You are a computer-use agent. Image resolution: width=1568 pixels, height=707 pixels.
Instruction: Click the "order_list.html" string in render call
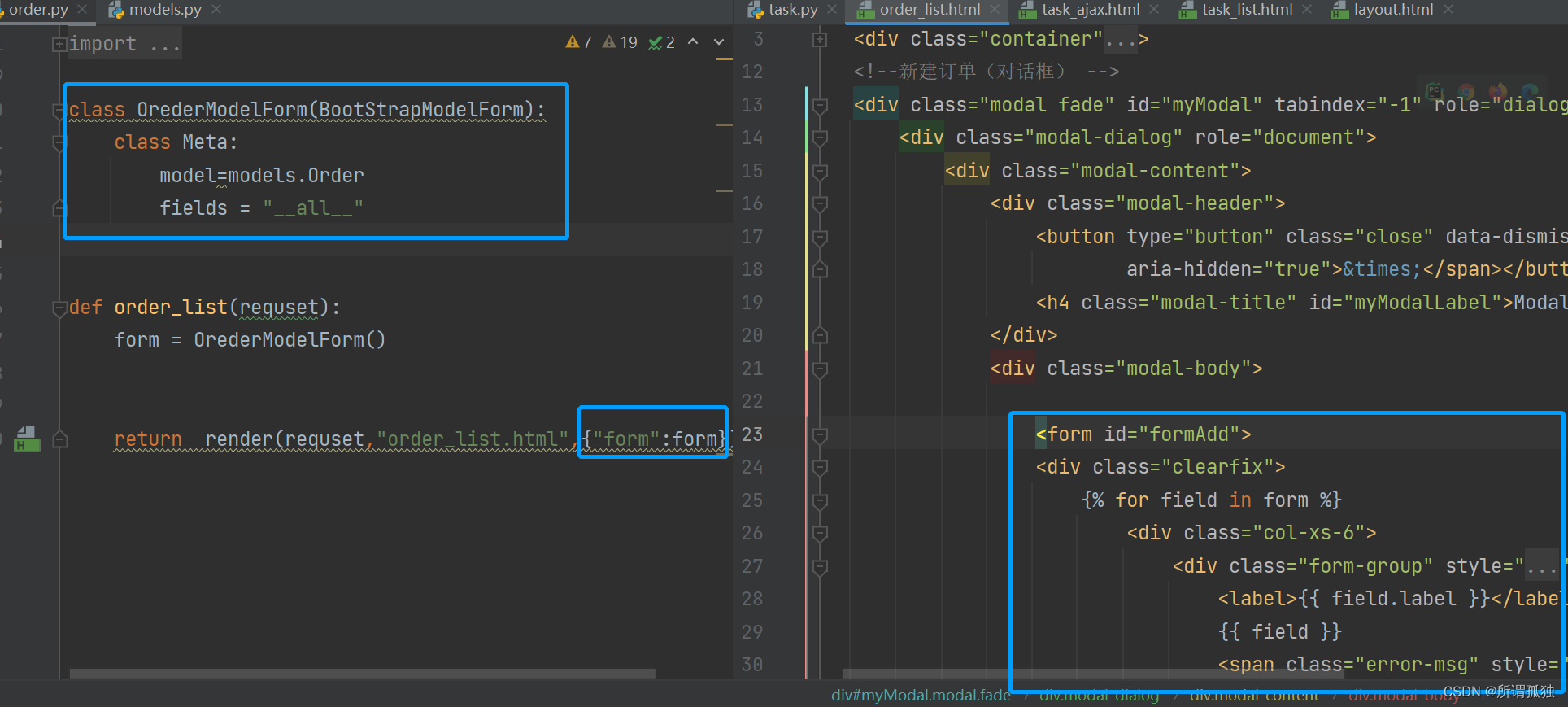pyautogui.click(x=473, y=439)
